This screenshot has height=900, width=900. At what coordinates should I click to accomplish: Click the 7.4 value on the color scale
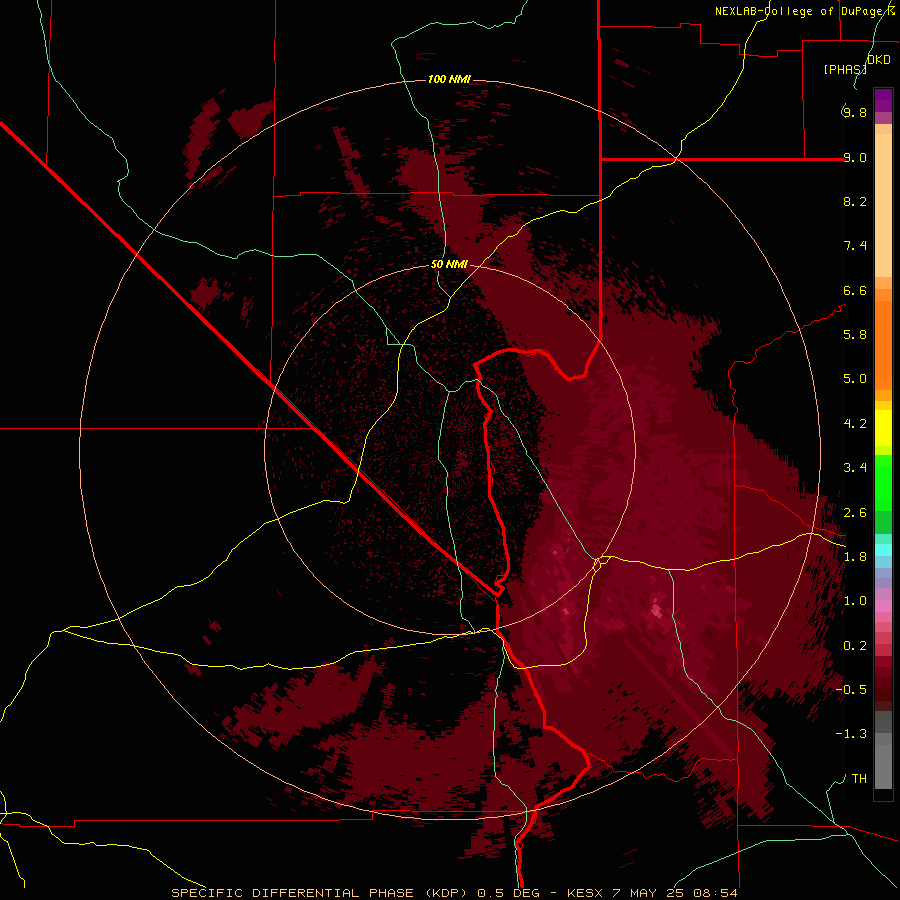pos(855,246)
